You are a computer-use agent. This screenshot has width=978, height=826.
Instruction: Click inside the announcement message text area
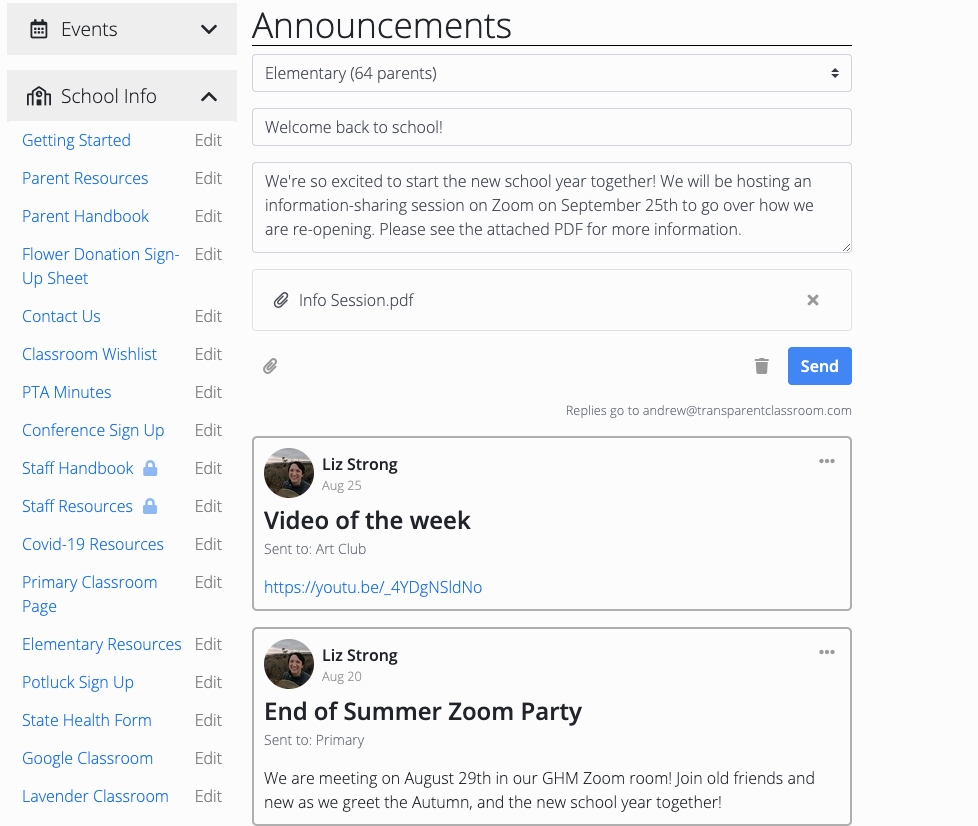(x=552, y=208)
